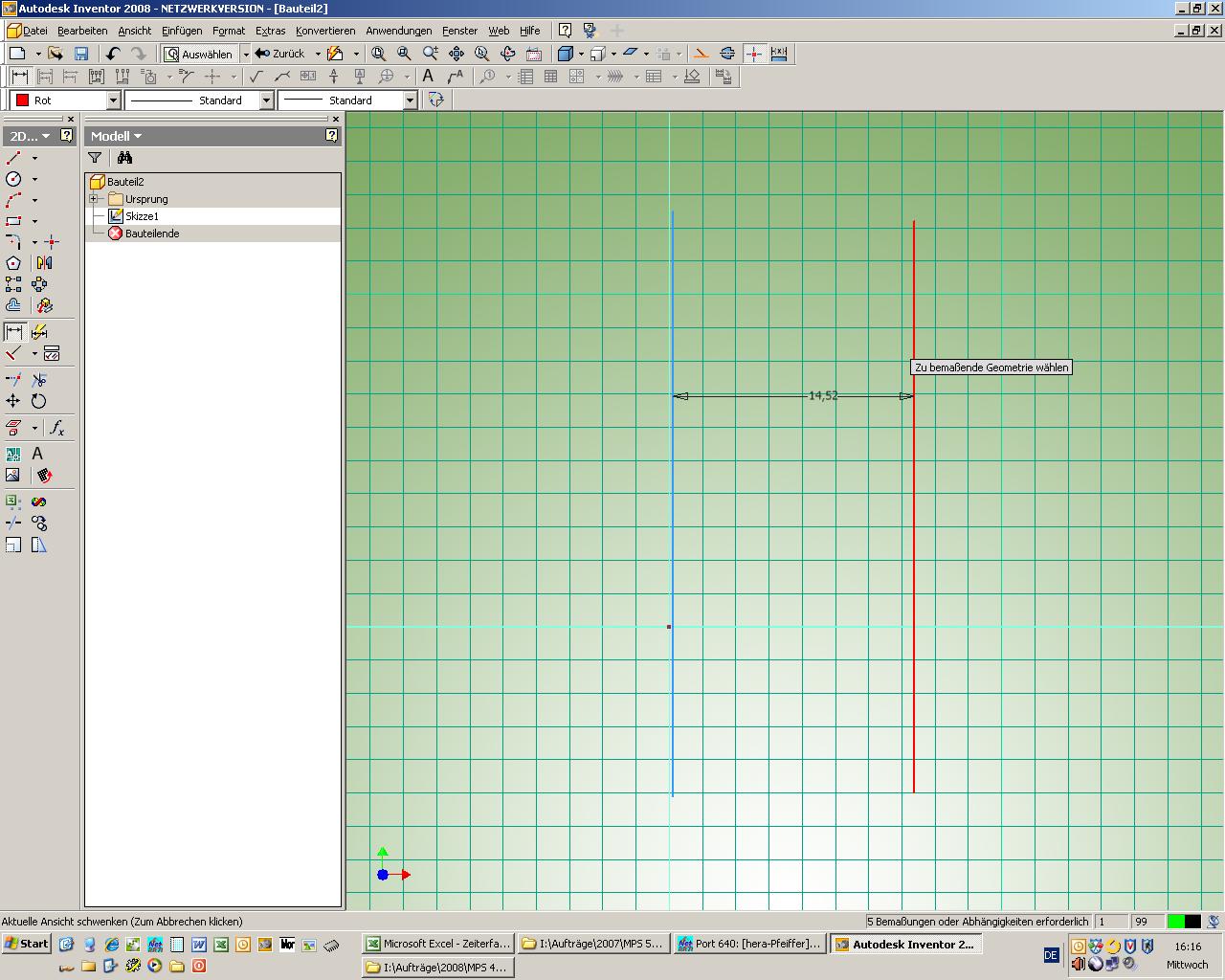Open the Konvertieren menu
This screenshot has height=980, width=1225.
tap(324, 31)
